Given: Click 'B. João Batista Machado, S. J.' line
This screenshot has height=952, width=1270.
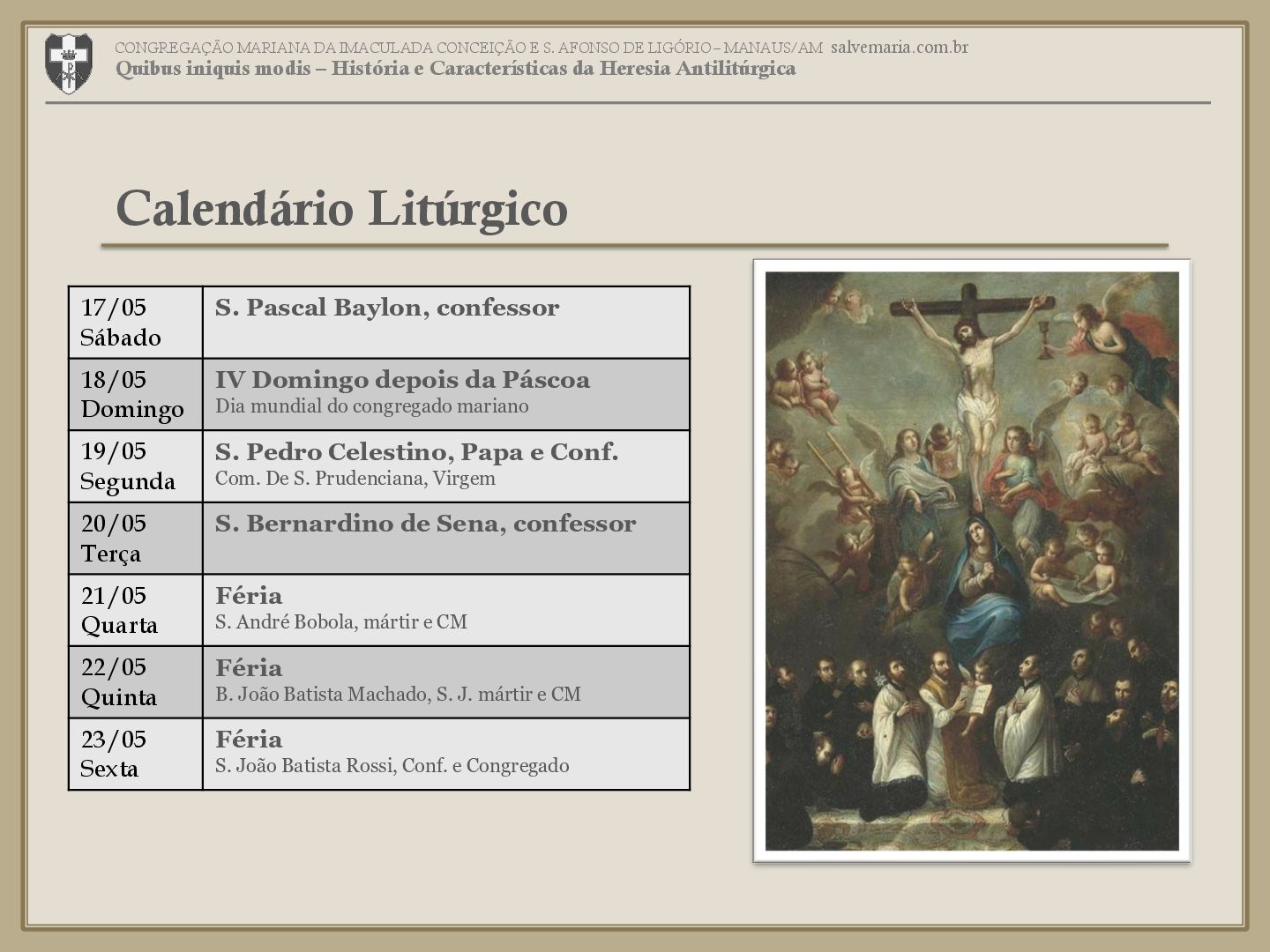Looking at the screenshot, I should [x=398, y=695].
